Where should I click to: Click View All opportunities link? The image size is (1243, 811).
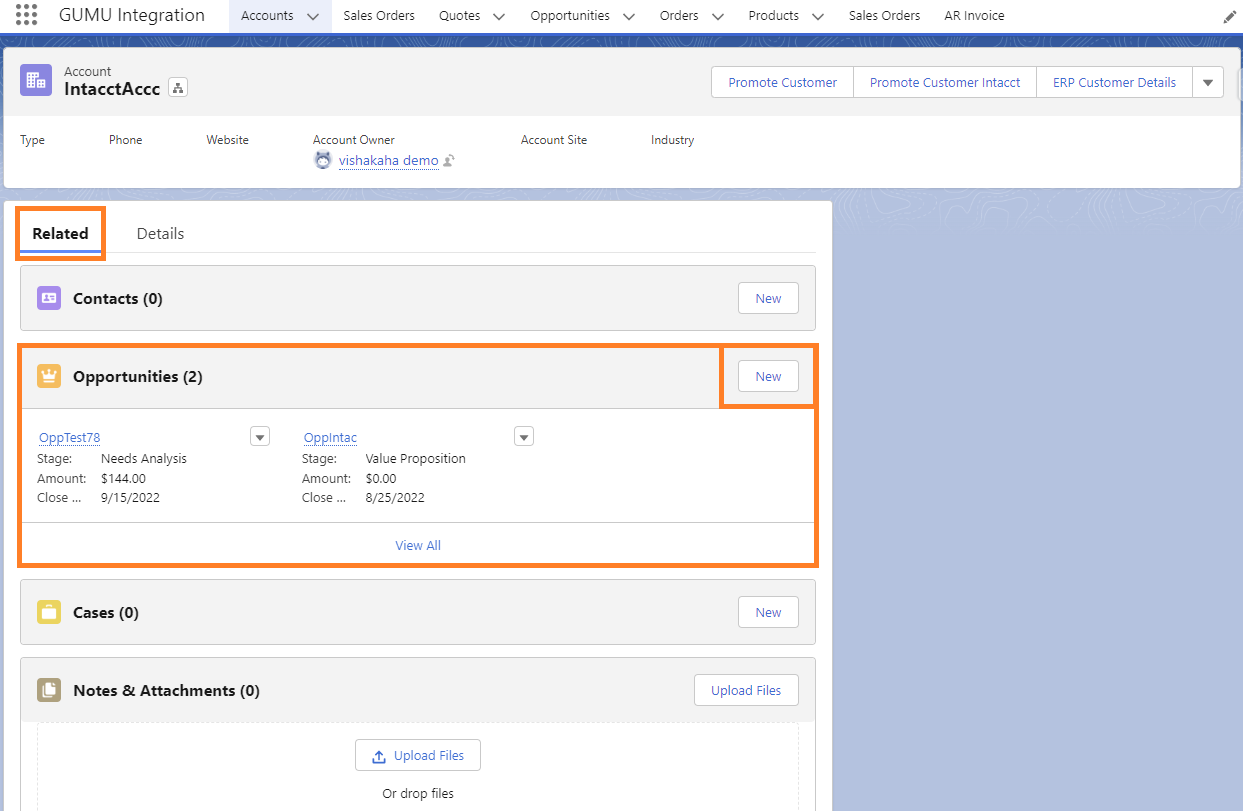[418, 545]
